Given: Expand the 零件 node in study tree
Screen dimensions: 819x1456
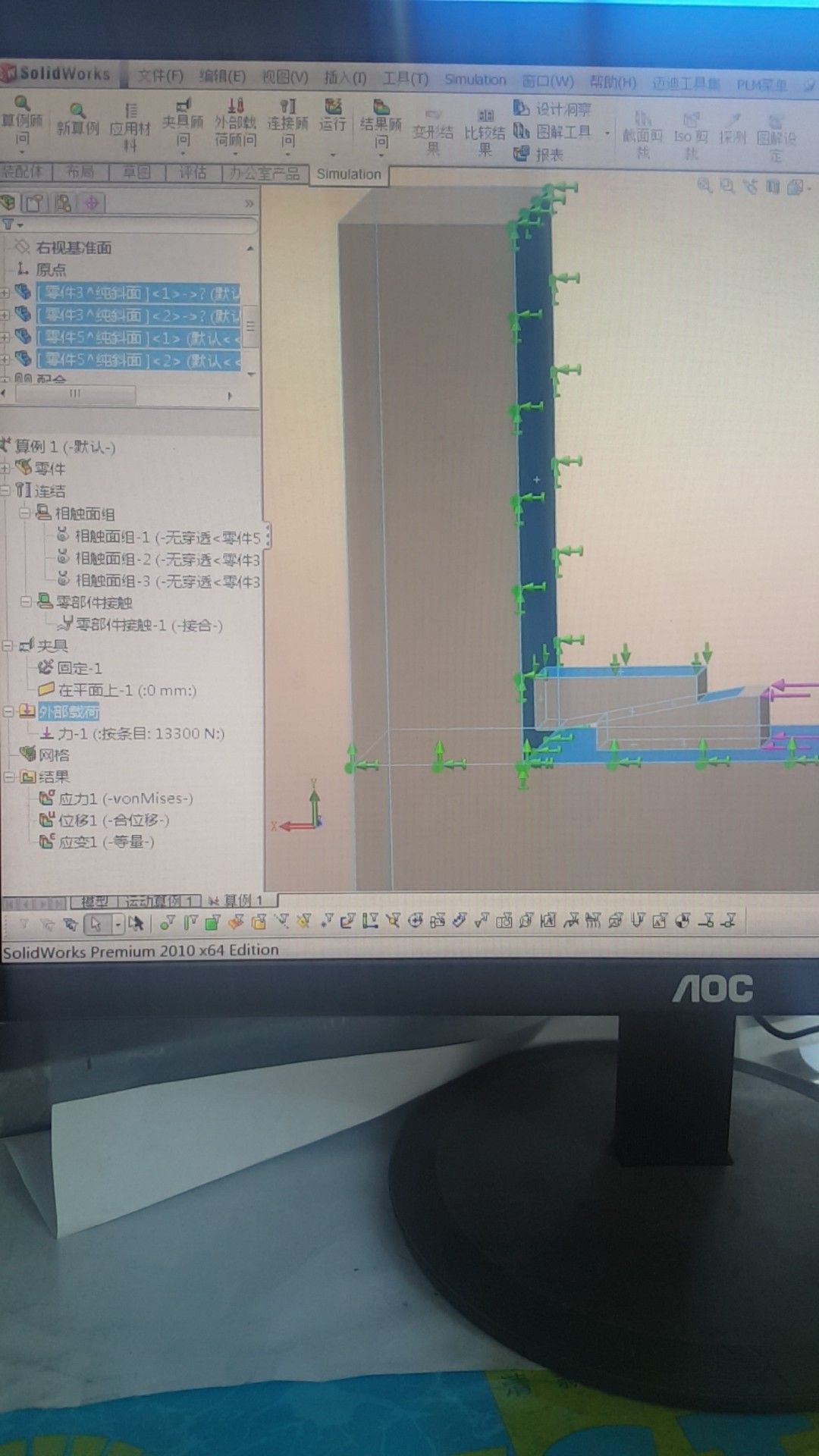Looking at the screenshot, I should pos(6,469).
